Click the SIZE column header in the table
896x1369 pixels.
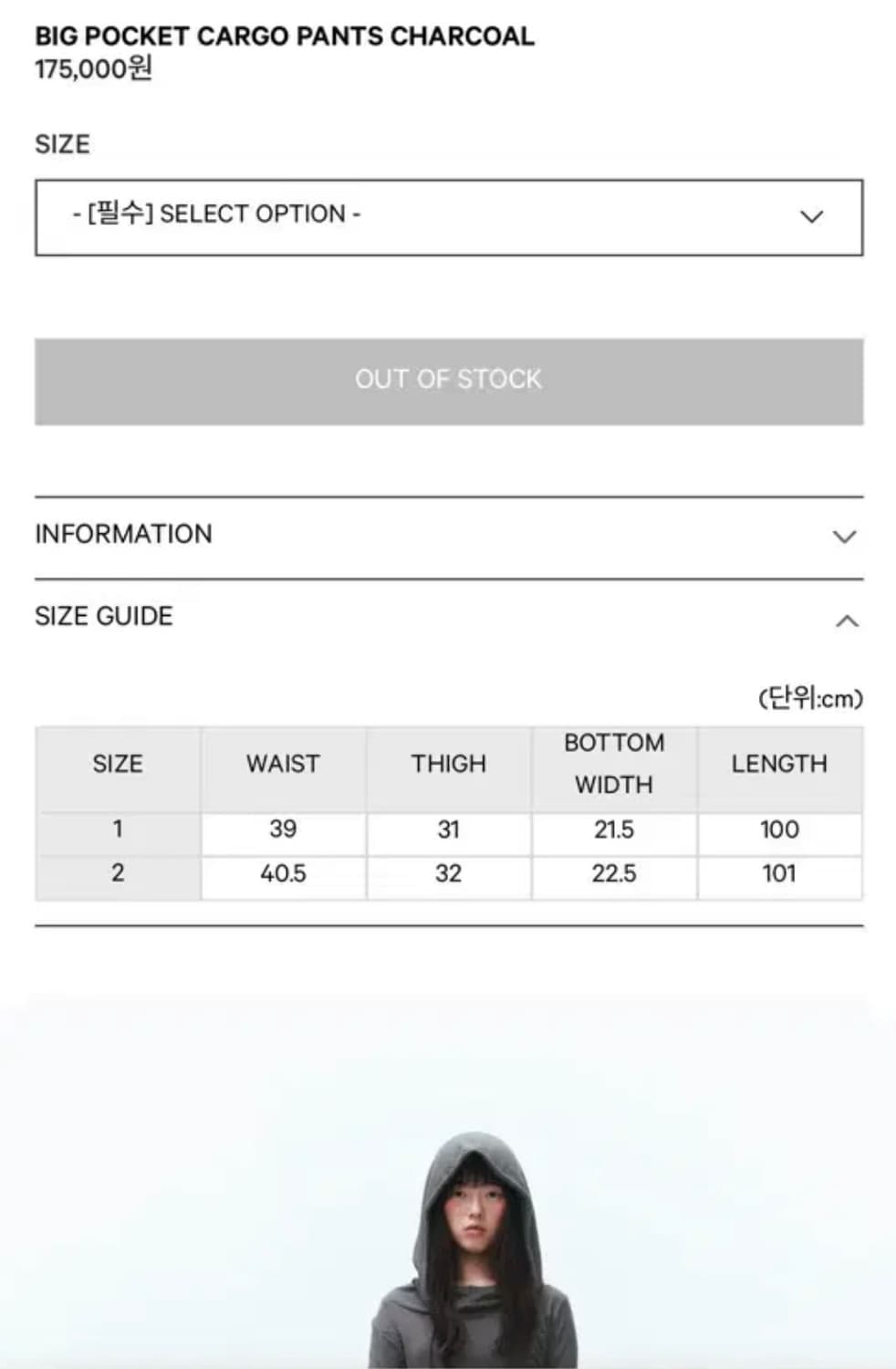pyautogui.click(x=118, y=764)
